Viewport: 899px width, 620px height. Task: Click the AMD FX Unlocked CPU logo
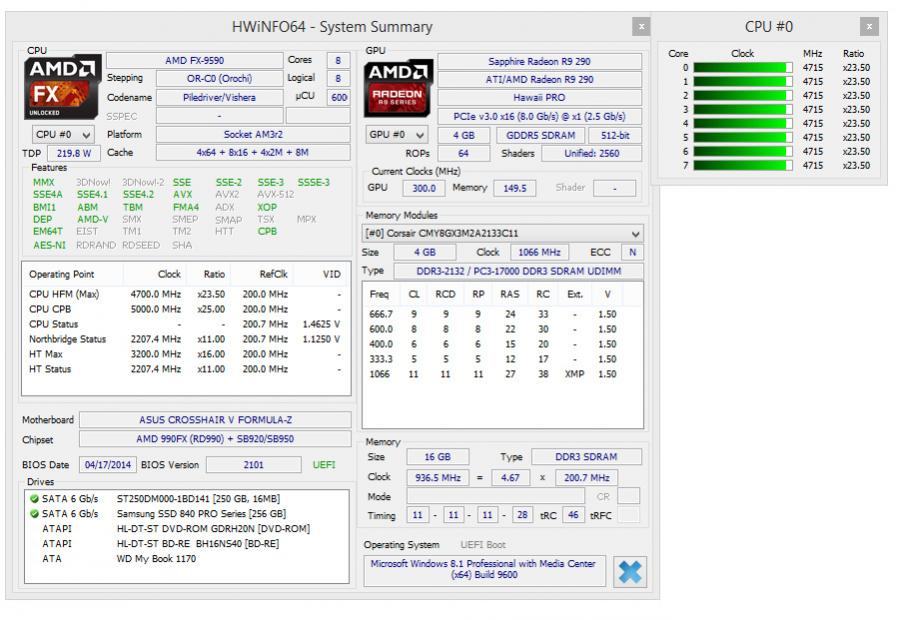62,87
